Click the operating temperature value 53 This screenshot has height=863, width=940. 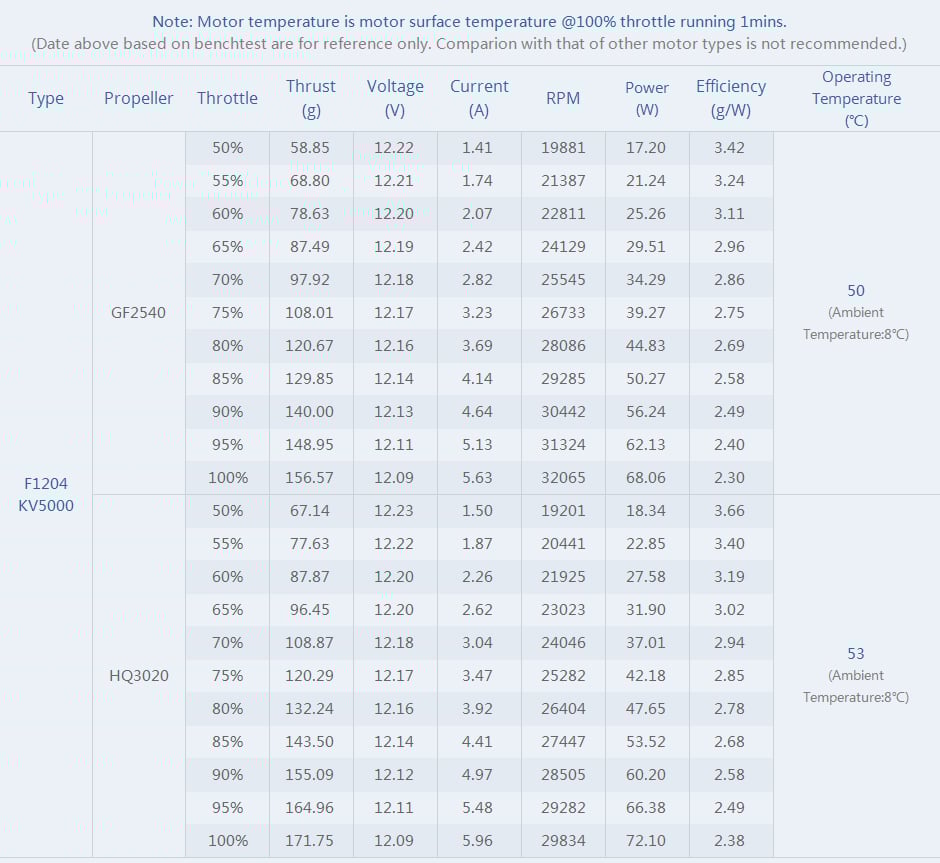point(856,654)
